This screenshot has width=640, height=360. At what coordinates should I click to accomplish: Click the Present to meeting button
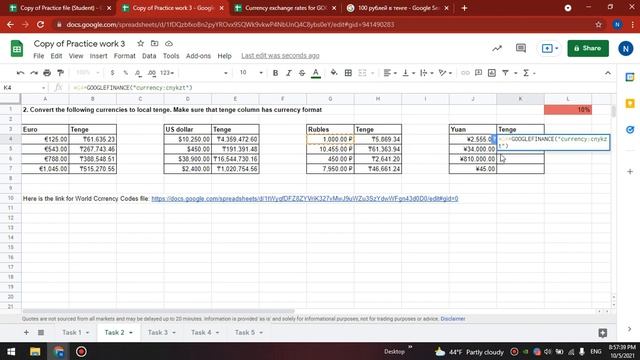pos(549,49)
